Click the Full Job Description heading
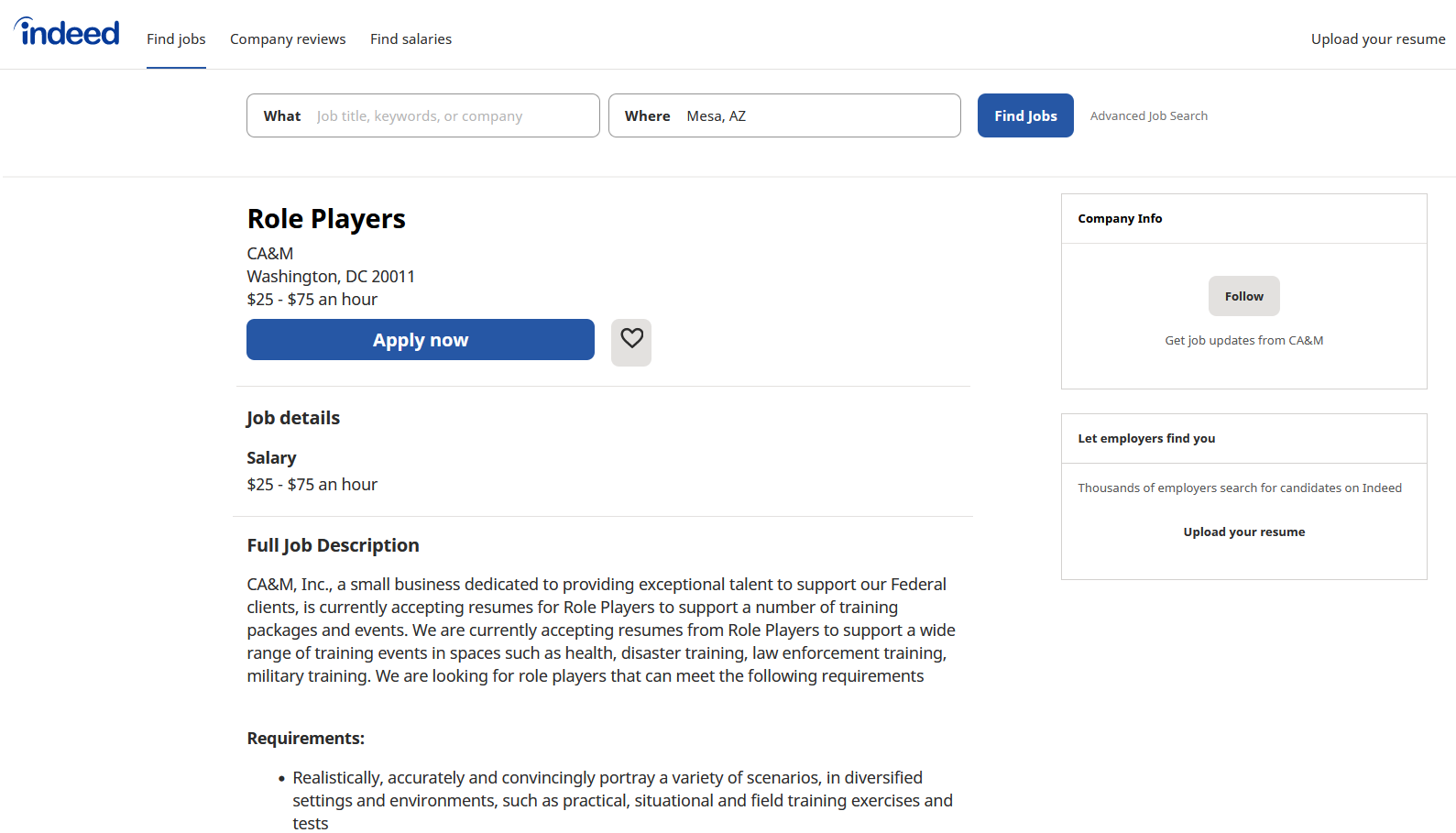This screenshot has height=833, width=1456. coord(334,545)
